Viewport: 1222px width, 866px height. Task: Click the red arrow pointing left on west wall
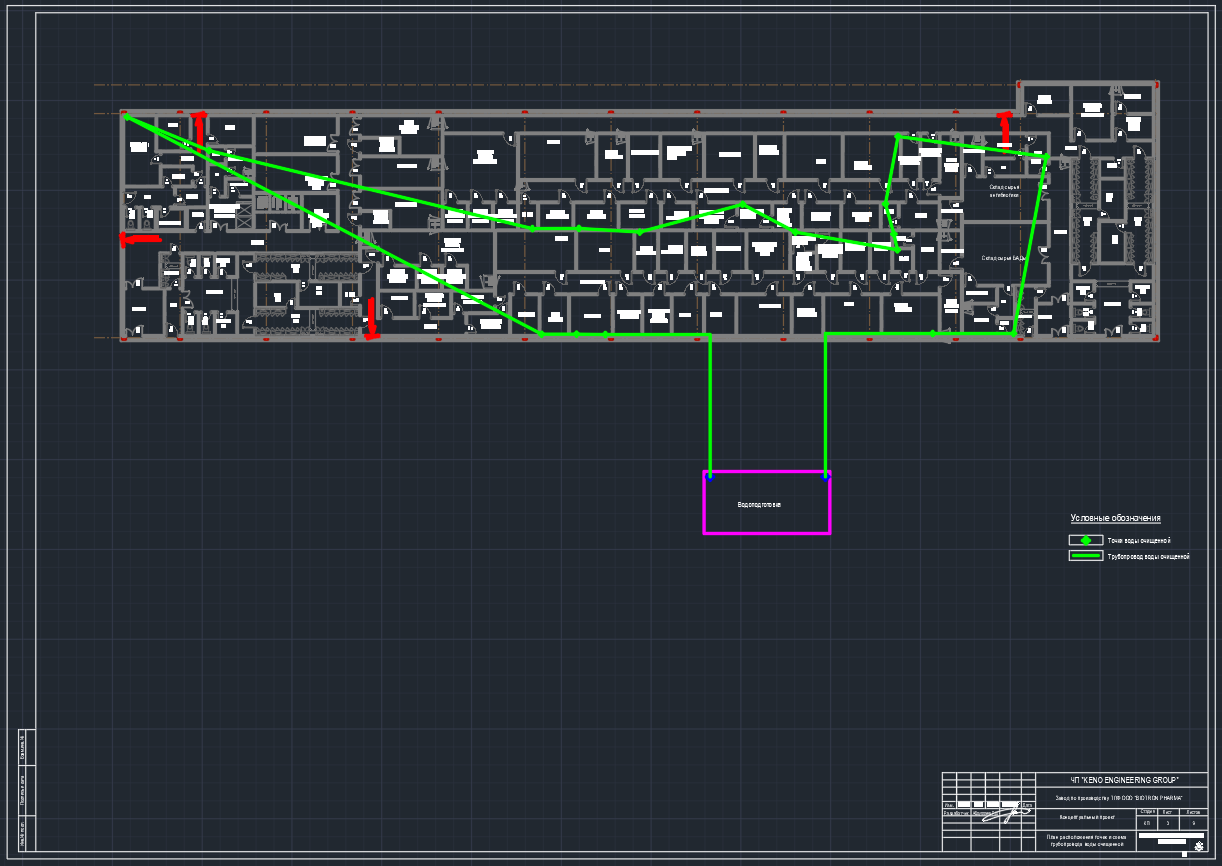click(139, 239)
